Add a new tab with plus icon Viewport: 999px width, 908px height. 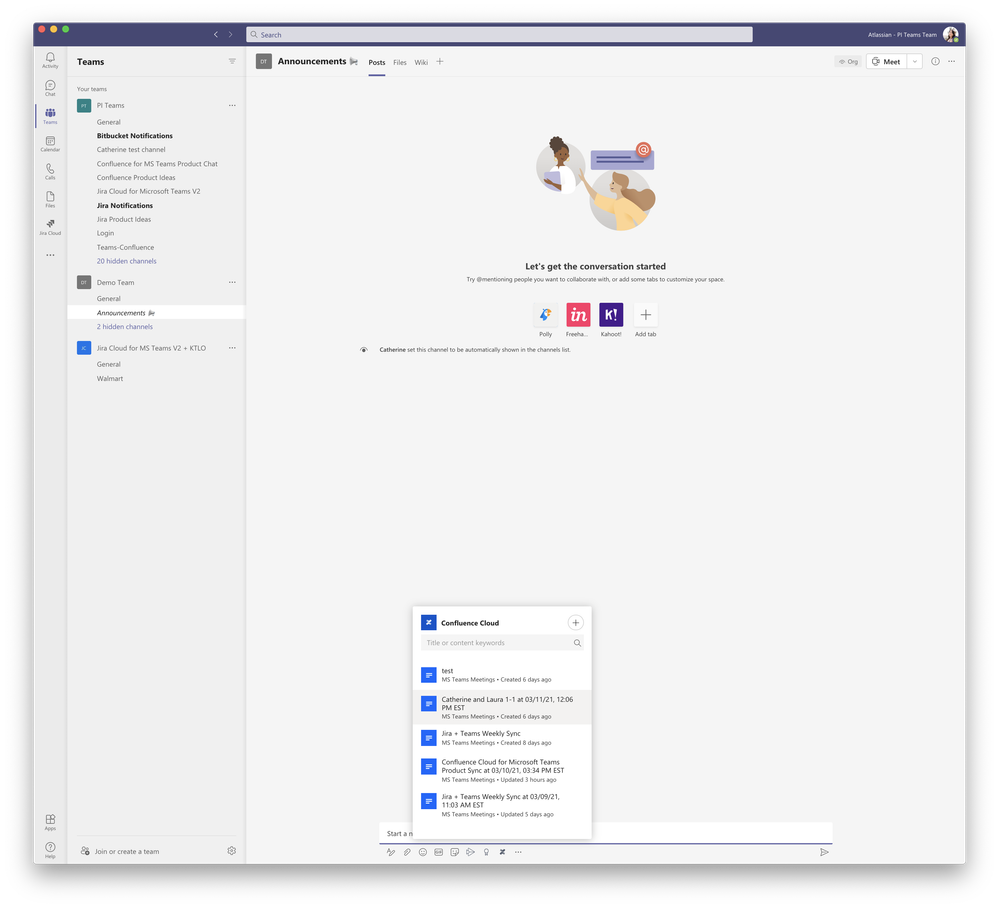pos(440,62)
